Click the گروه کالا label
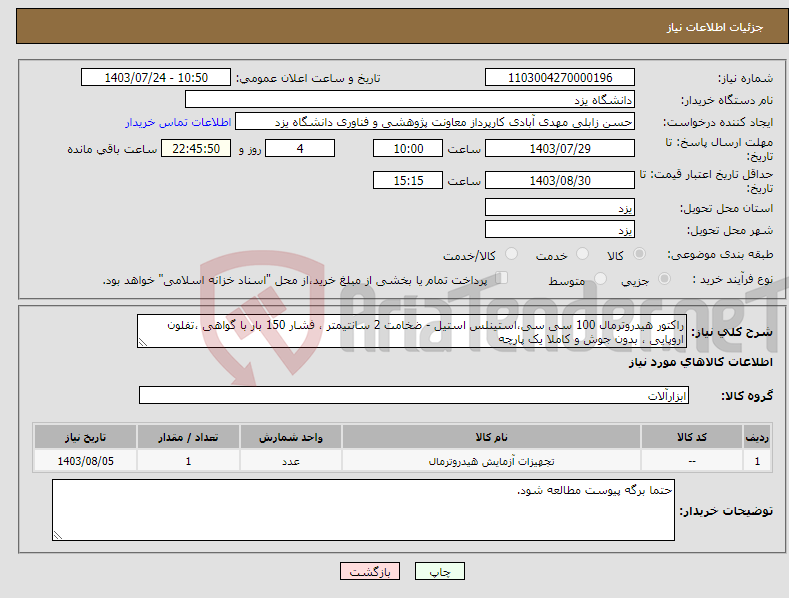Image resolution: width=789 pixels, height=598 pixels. click(x=747, y=396)
